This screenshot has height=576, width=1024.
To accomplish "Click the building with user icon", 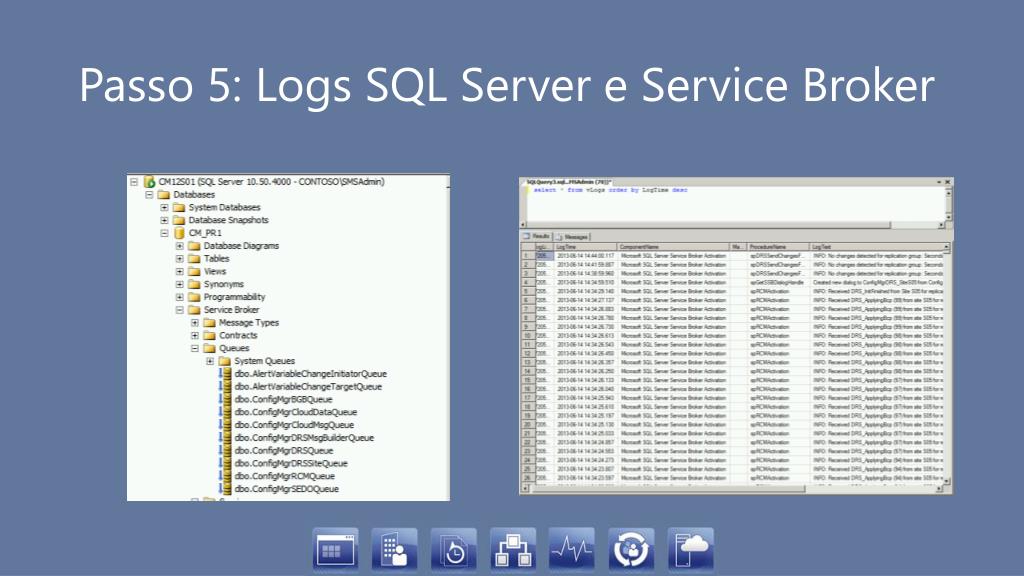I will (394, 549).
